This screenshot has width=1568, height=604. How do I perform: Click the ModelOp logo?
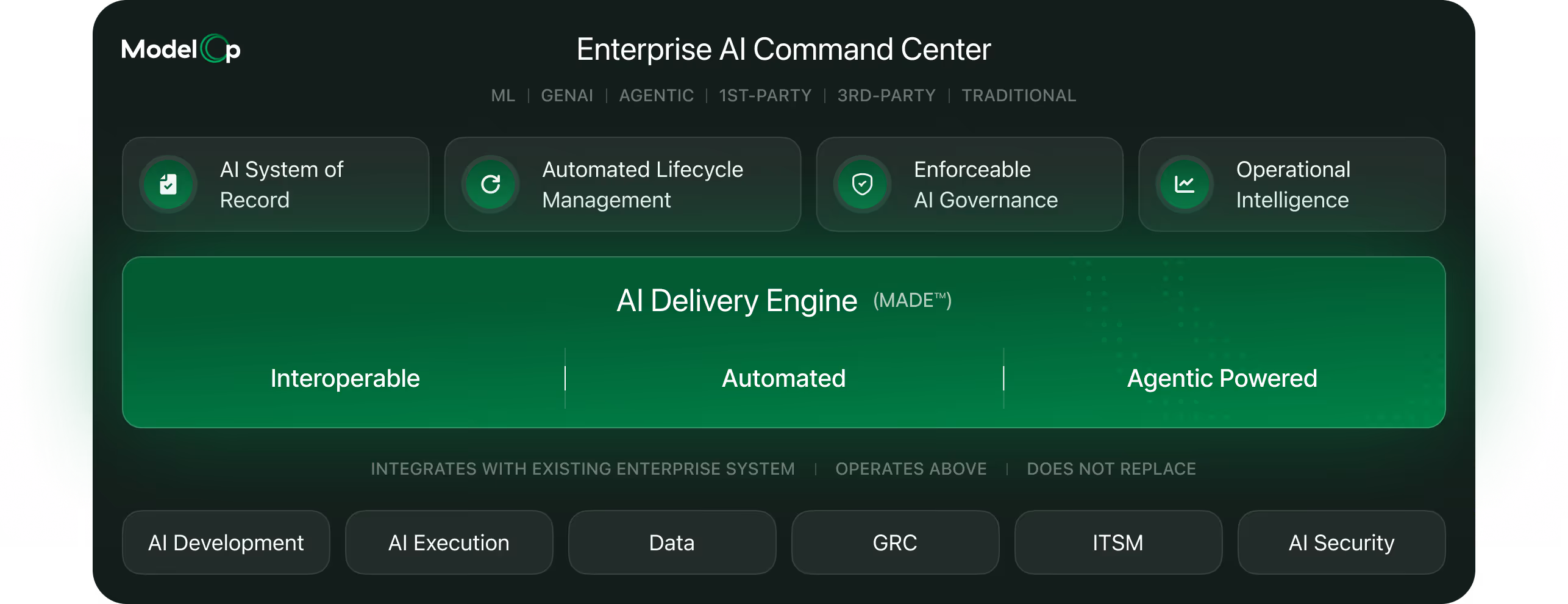(x=181, y=49)
